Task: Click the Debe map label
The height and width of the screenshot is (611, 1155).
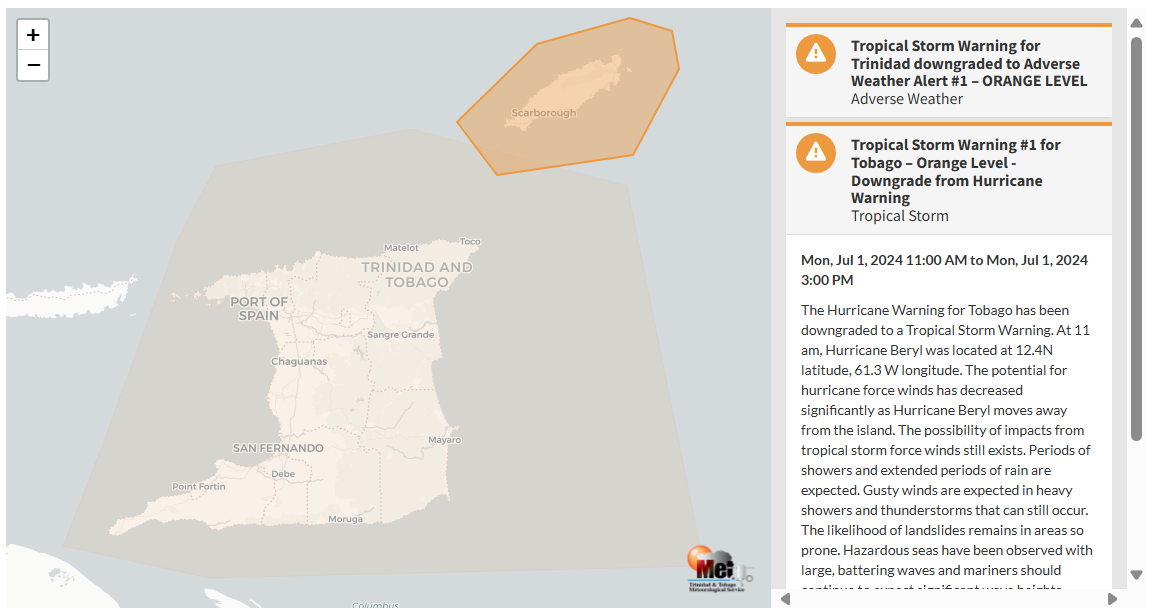Action: (283, 474)
